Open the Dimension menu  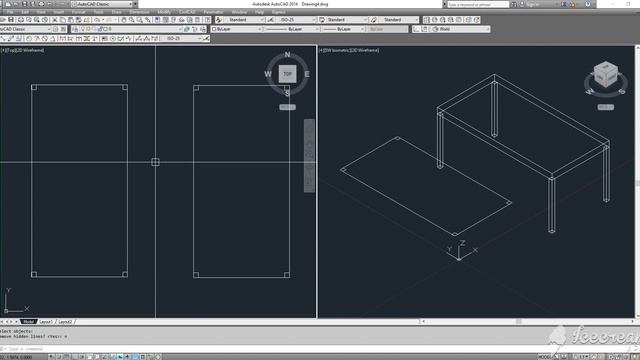[139, 12]
